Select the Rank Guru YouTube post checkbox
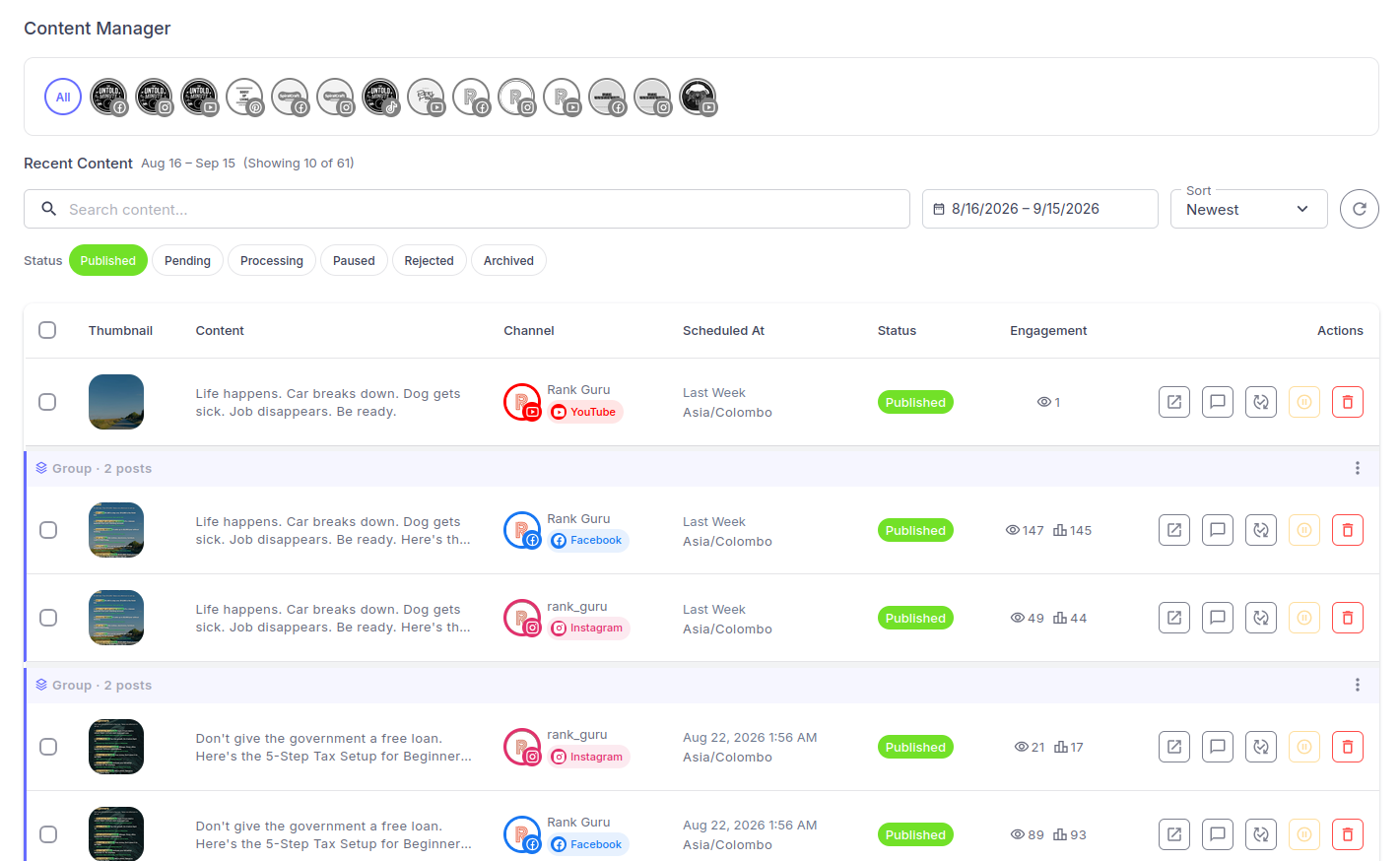 coord(47,402)
